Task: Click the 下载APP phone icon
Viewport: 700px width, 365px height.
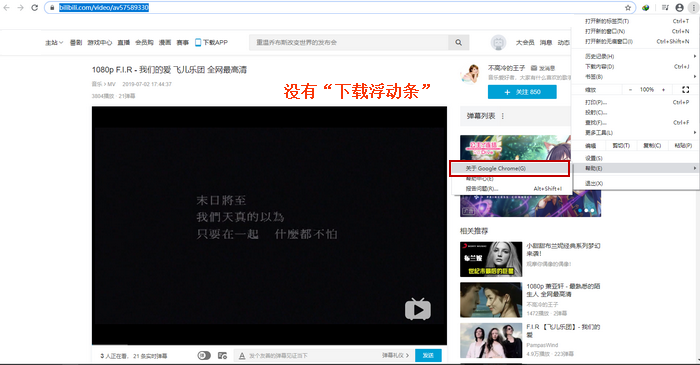Action: pyautogui.click(x=198, y=42)
